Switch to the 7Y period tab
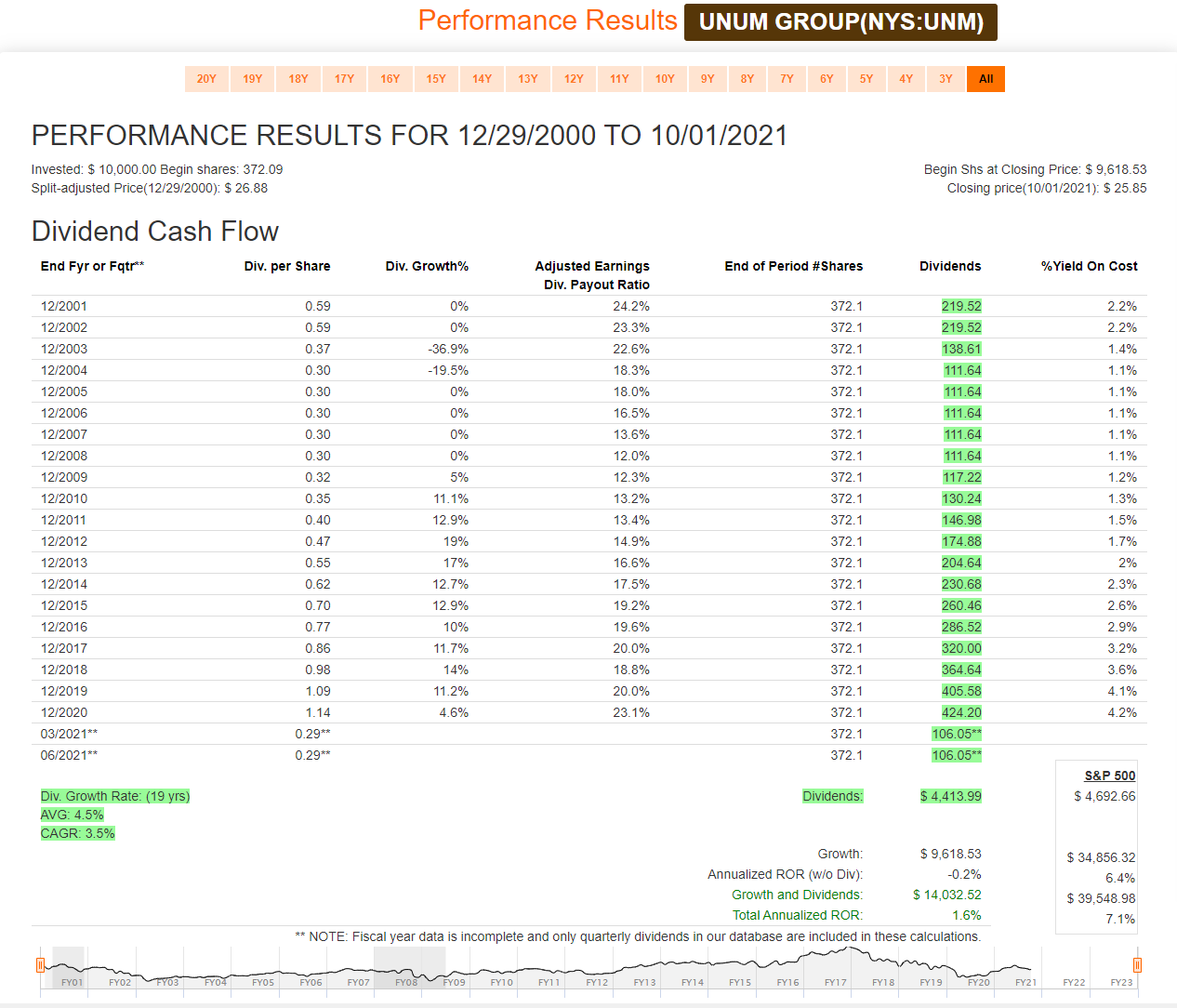Screen dimensions: 1177x1008 [787, 79]
